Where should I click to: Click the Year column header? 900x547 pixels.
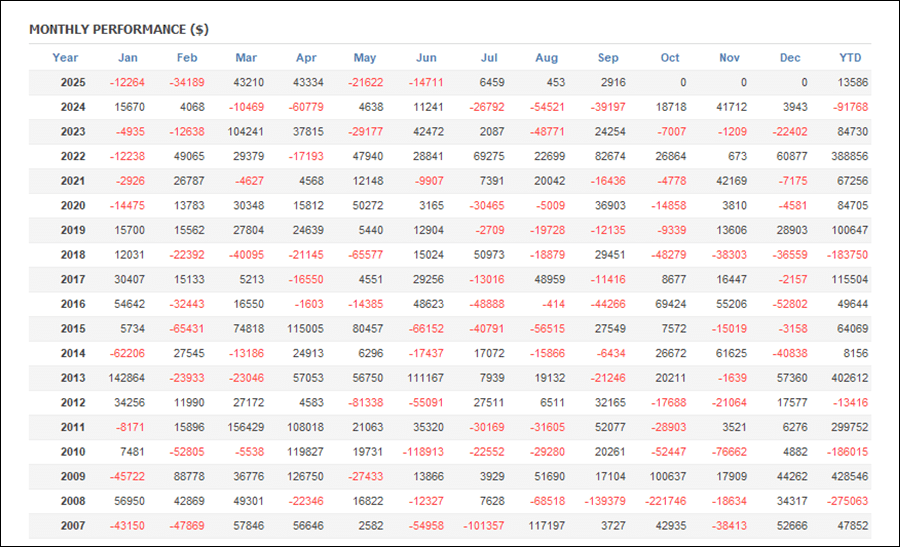65,58
